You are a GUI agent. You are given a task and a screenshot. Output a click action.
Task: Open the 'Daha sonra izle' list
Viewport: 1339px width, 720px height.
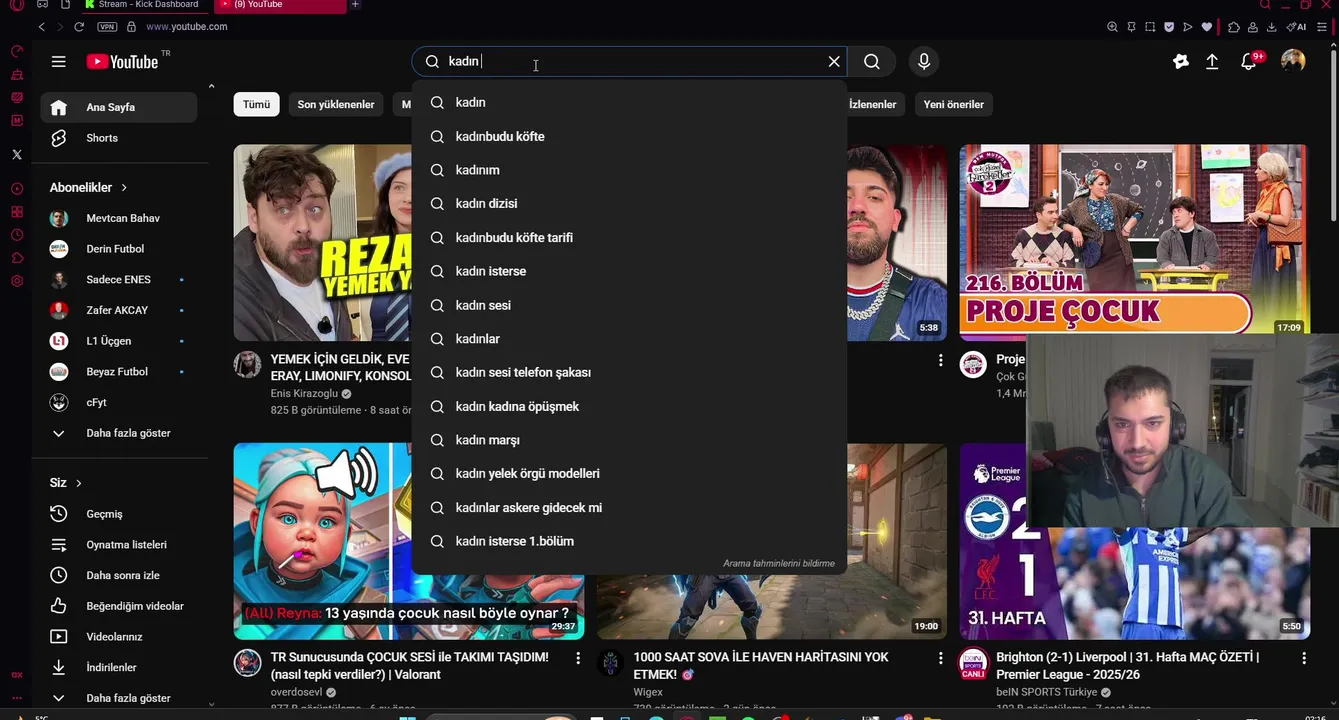(x=119, y=575)
